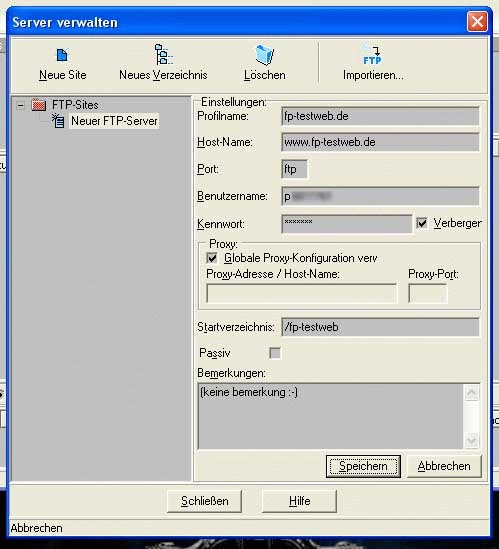Enable the Passiv checkbox
Image resolution: width=499 pixels, height=549 pixels.
pyautogui.click(x=275, y=353)
